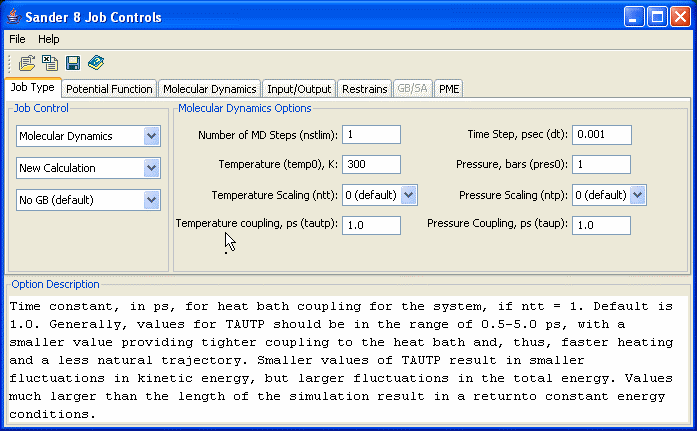Click the 'Molecular Dynamics Options' panel title
Image resolution: width=697 pixels, height=431 pixels.
click(x=244, y=108)
